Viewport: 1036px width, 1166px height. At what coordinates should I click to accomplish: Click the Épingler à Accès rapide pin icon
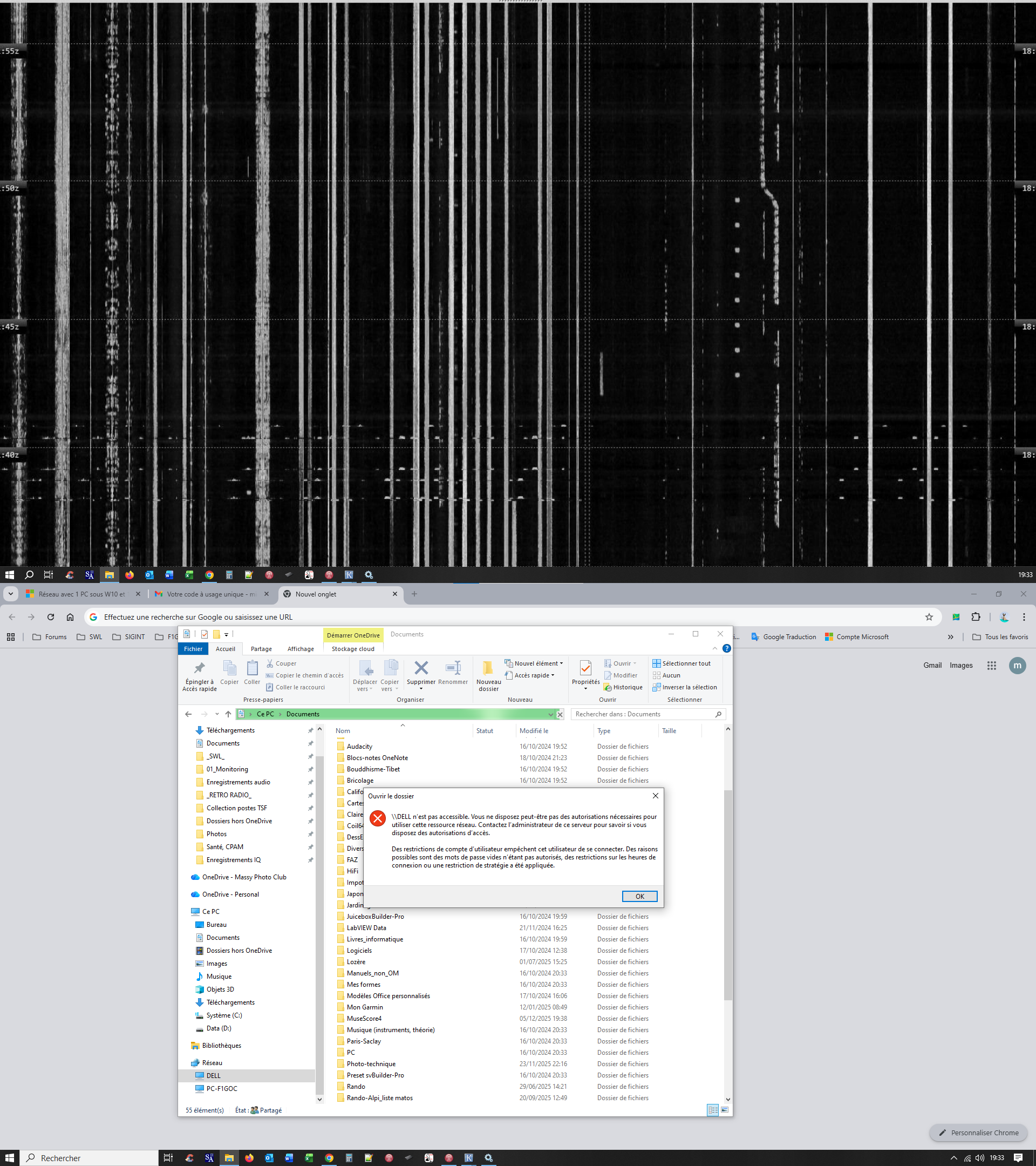(199, 668)
